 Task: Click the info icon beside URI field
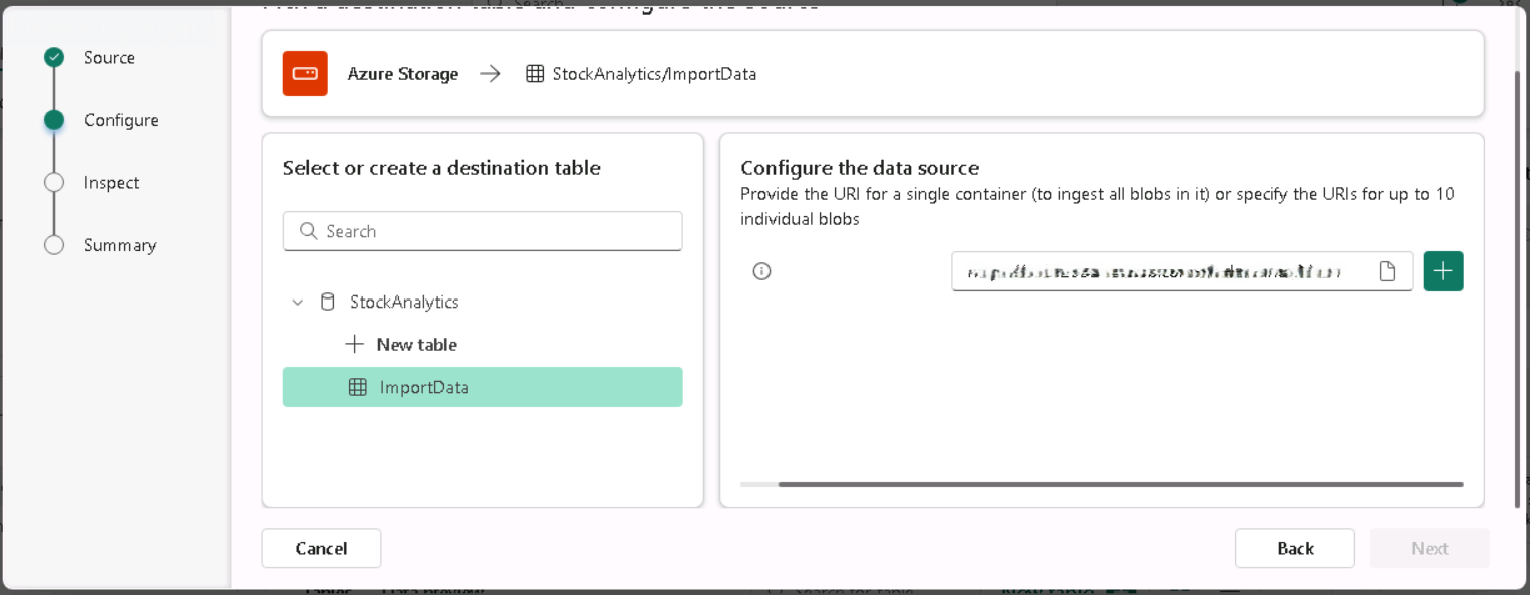[x=762, y=271]
